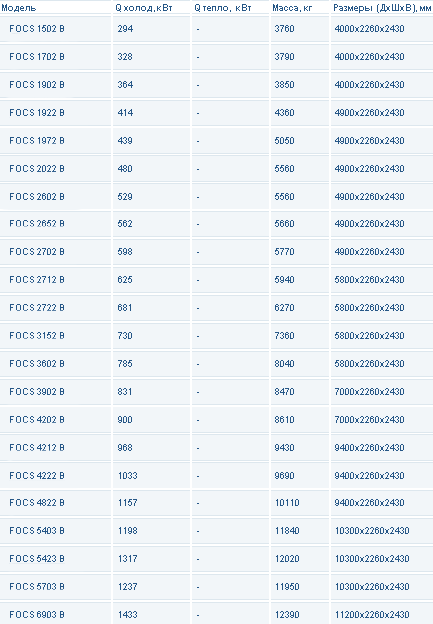Viewport: 433px width, 624px height.
Task: Choose the FOCS 1972 B model
Action: (37, 140)
